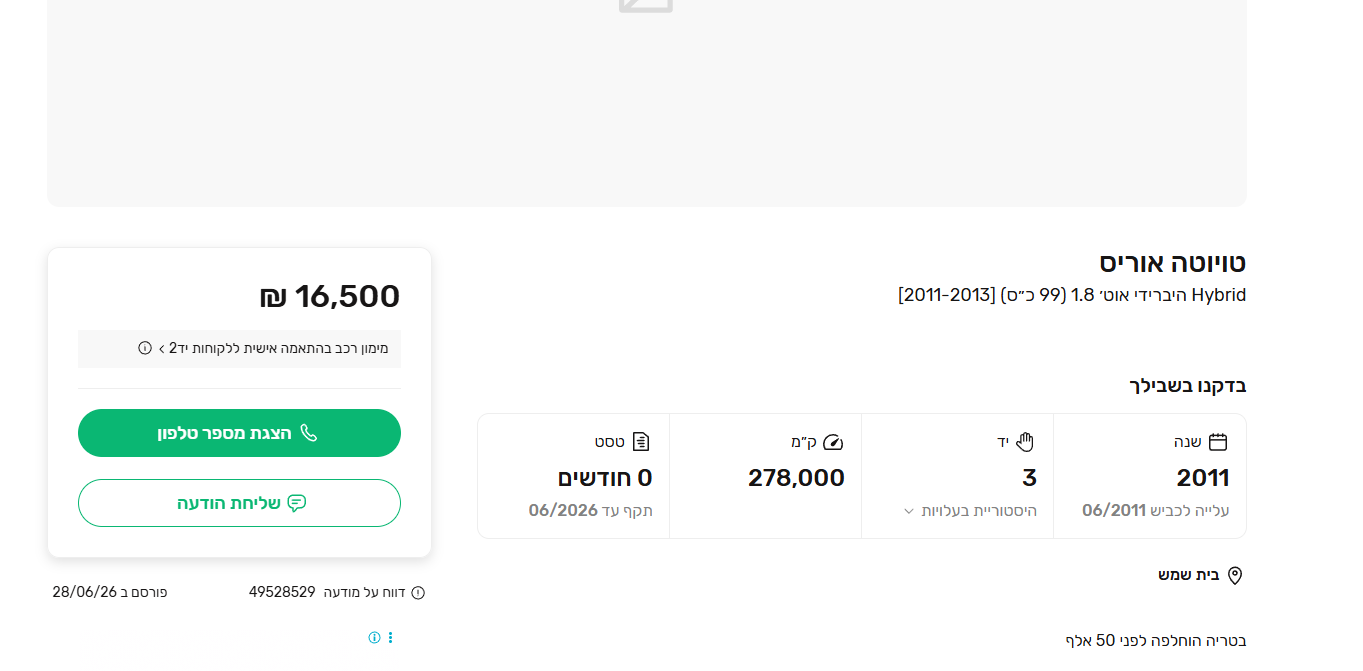Screen dimensions: 1363x671
Task: Click the ad number 49528529
Action: point(282,592)
